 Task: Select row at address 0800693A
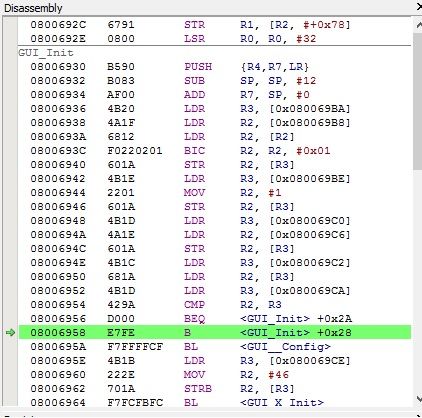click(214, 137)
